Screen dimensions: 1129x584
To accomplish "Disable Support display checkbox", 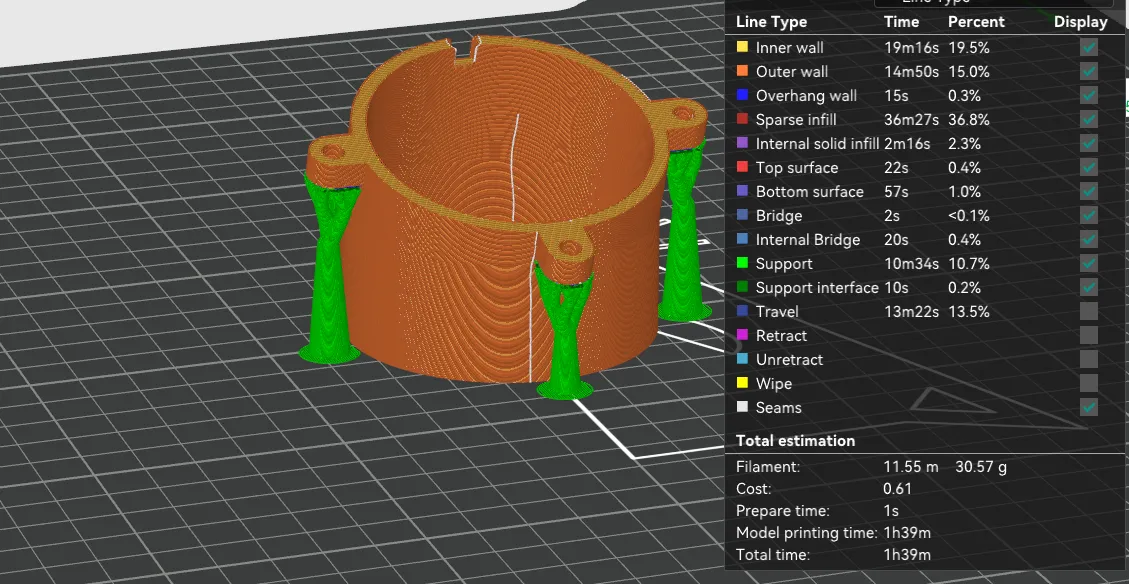I will (1089, 263).
